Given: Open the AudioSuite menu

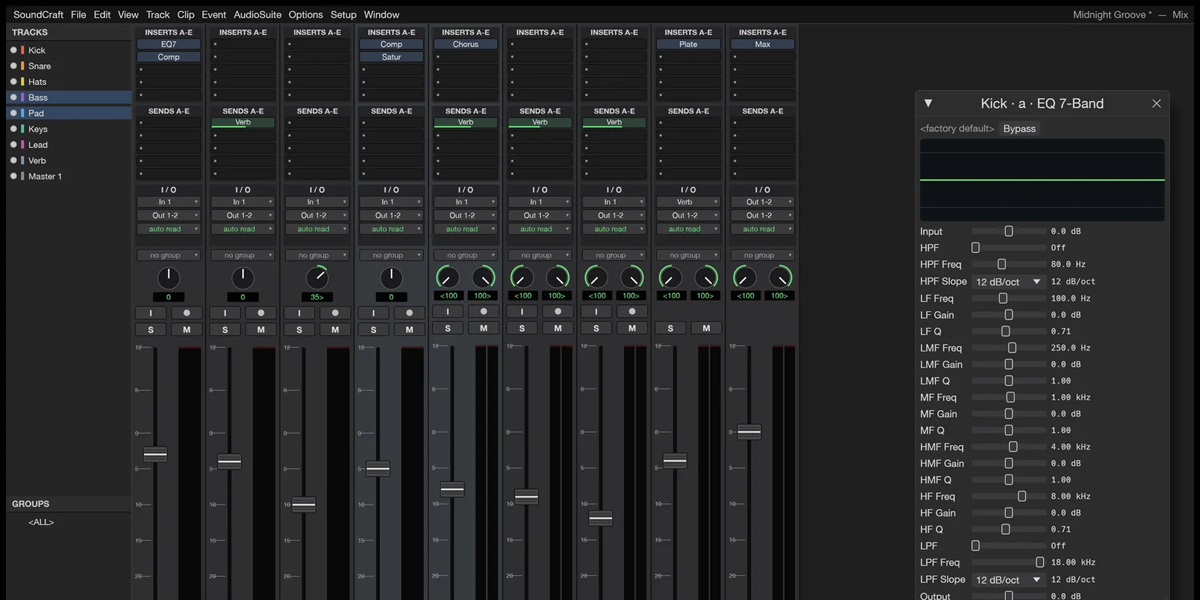Looking at the screenshot, I should [258, 15].
